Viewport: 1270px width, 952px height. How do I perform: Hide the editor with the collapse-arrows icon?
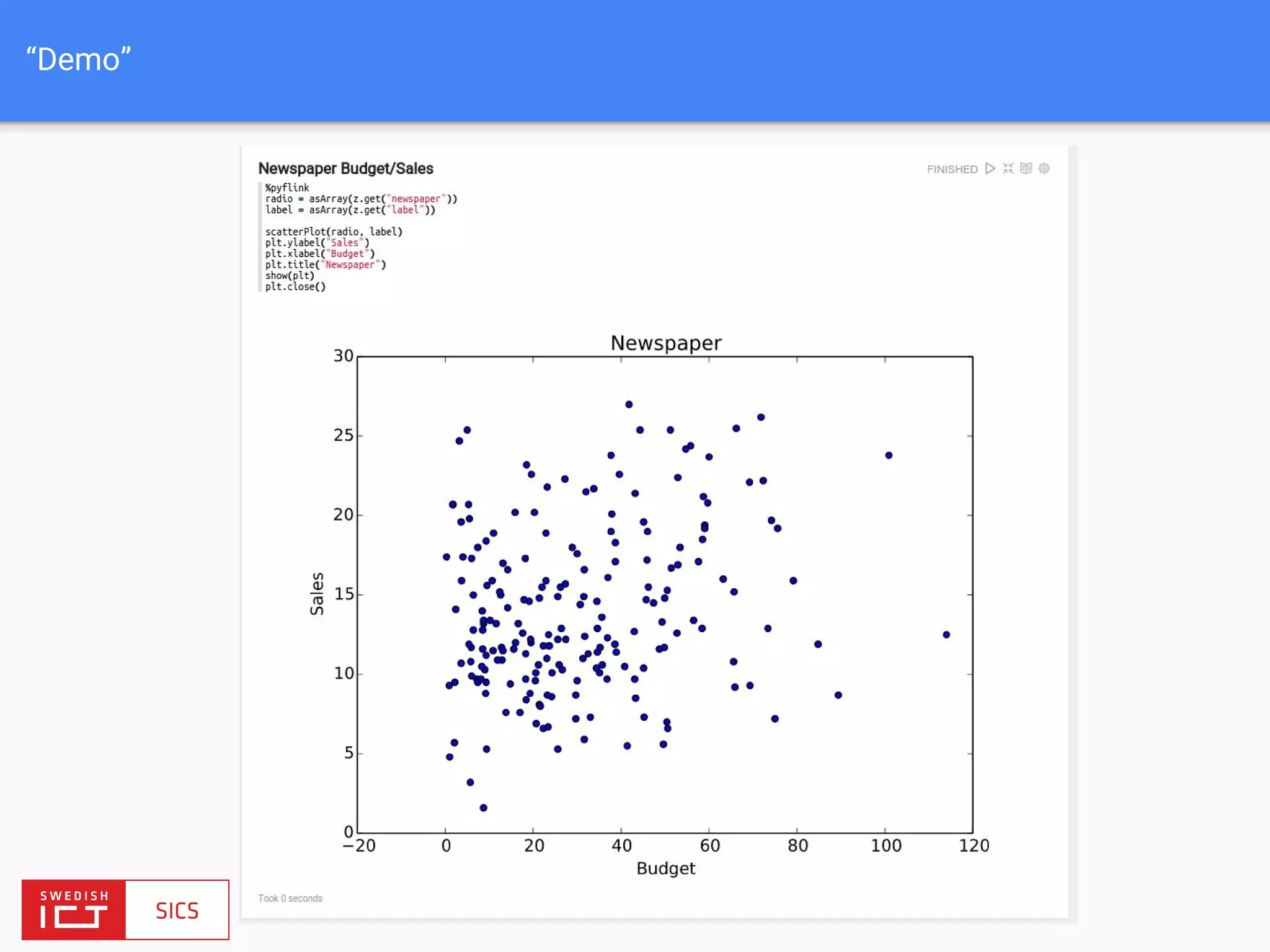click(x=1008, y=169)
